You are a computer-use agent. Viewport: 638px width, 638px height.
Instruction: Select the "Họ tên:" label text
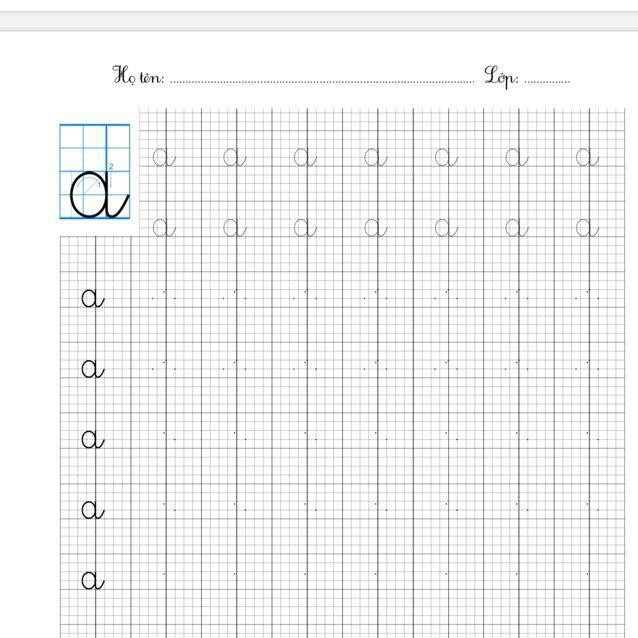coord(139,75)
